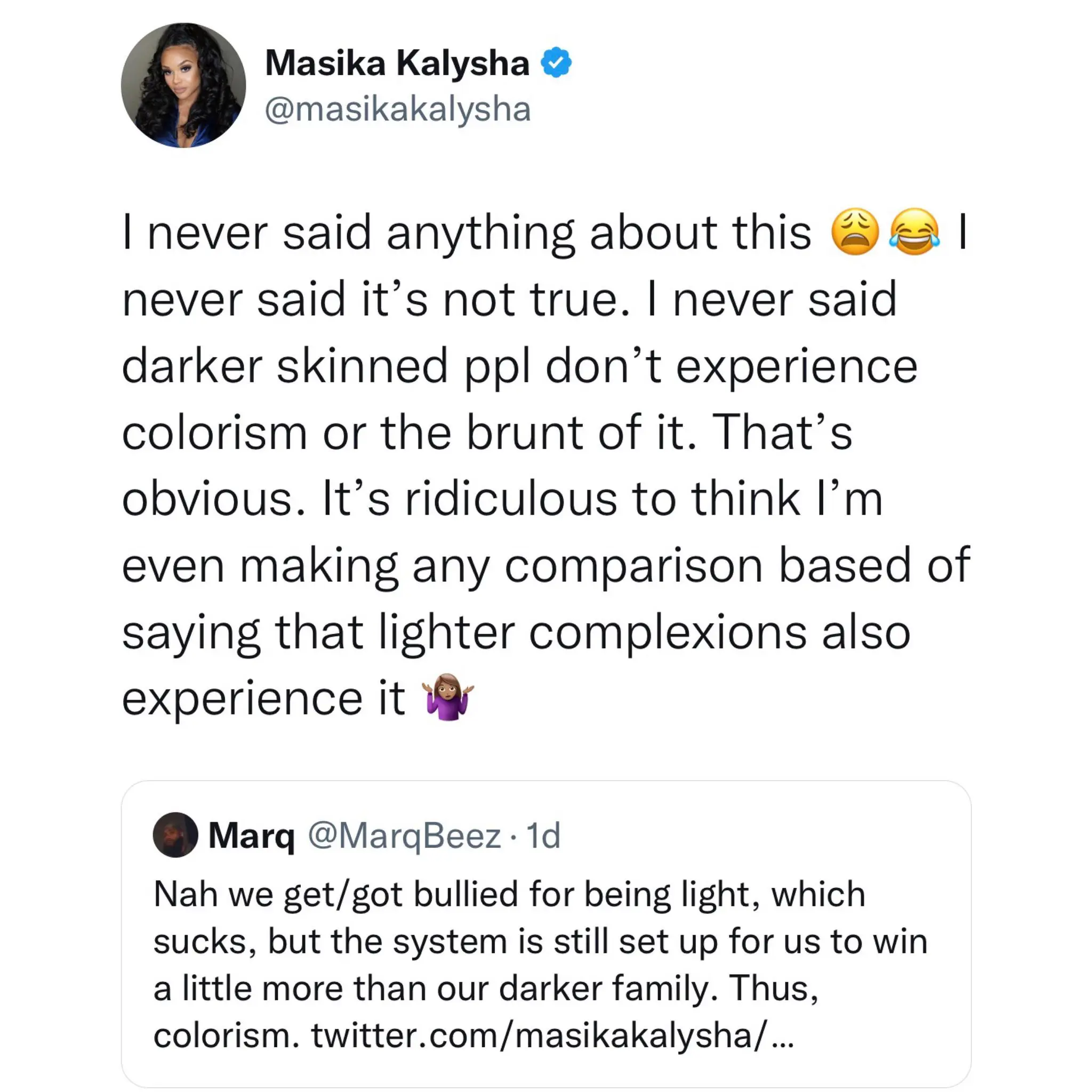Open Masika Kalysha's profile picture
Screen dimensions: 1092x1092
tap(183, 85)
